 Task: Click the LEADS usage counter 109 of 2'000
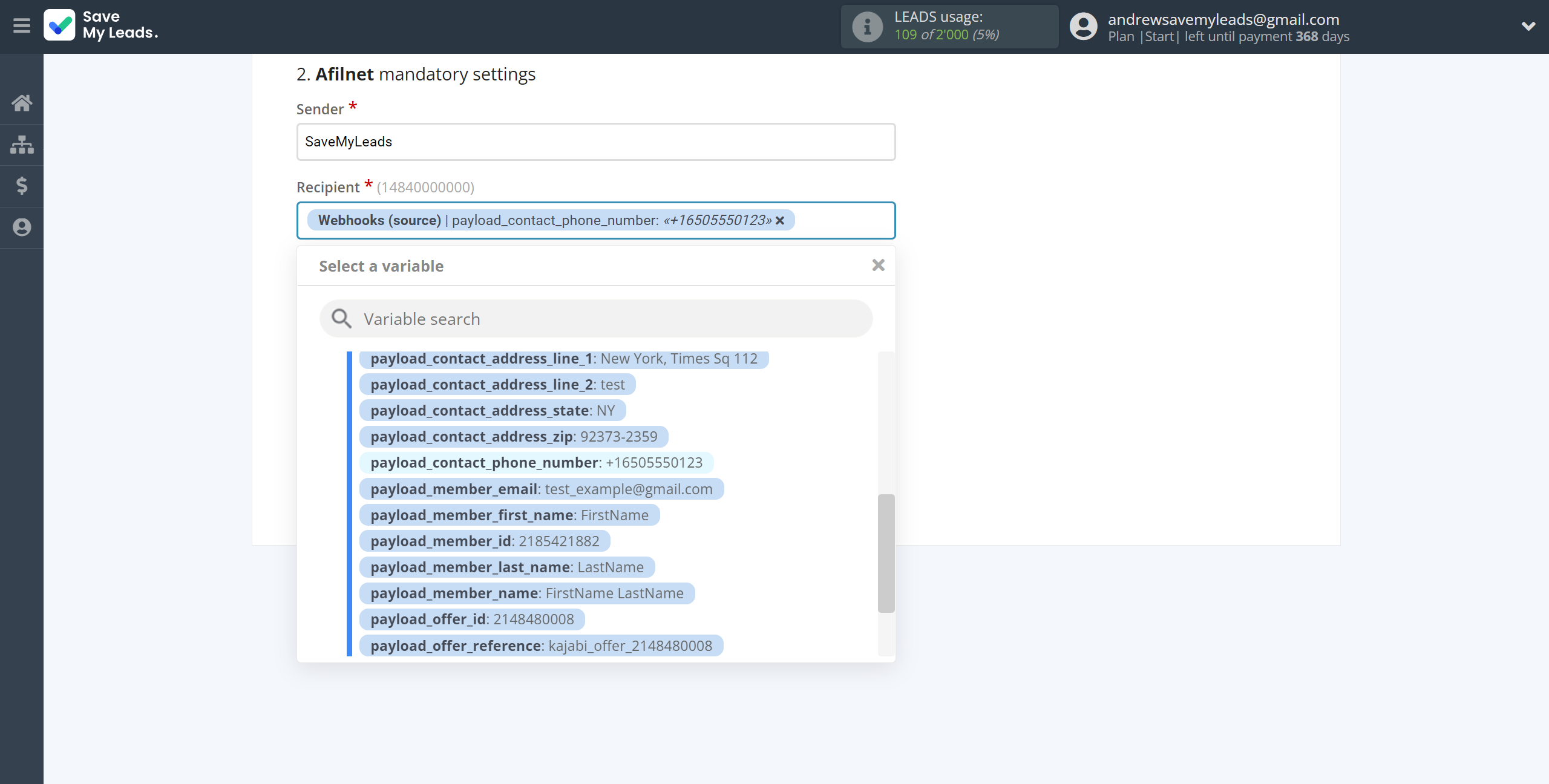(x=947, y=35)
